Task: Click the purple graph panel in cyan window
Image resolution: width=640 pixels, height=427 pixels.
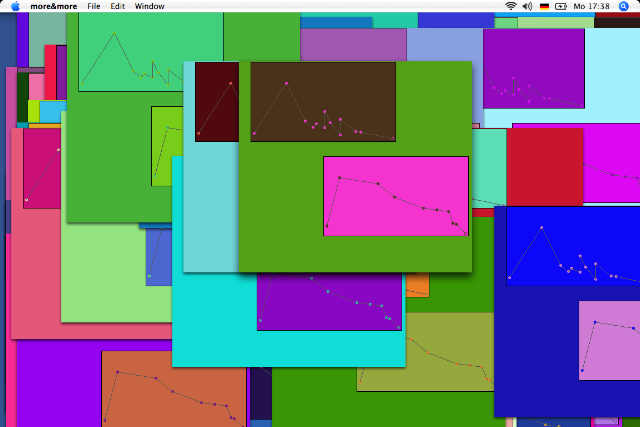Action: tap(329, 302)
